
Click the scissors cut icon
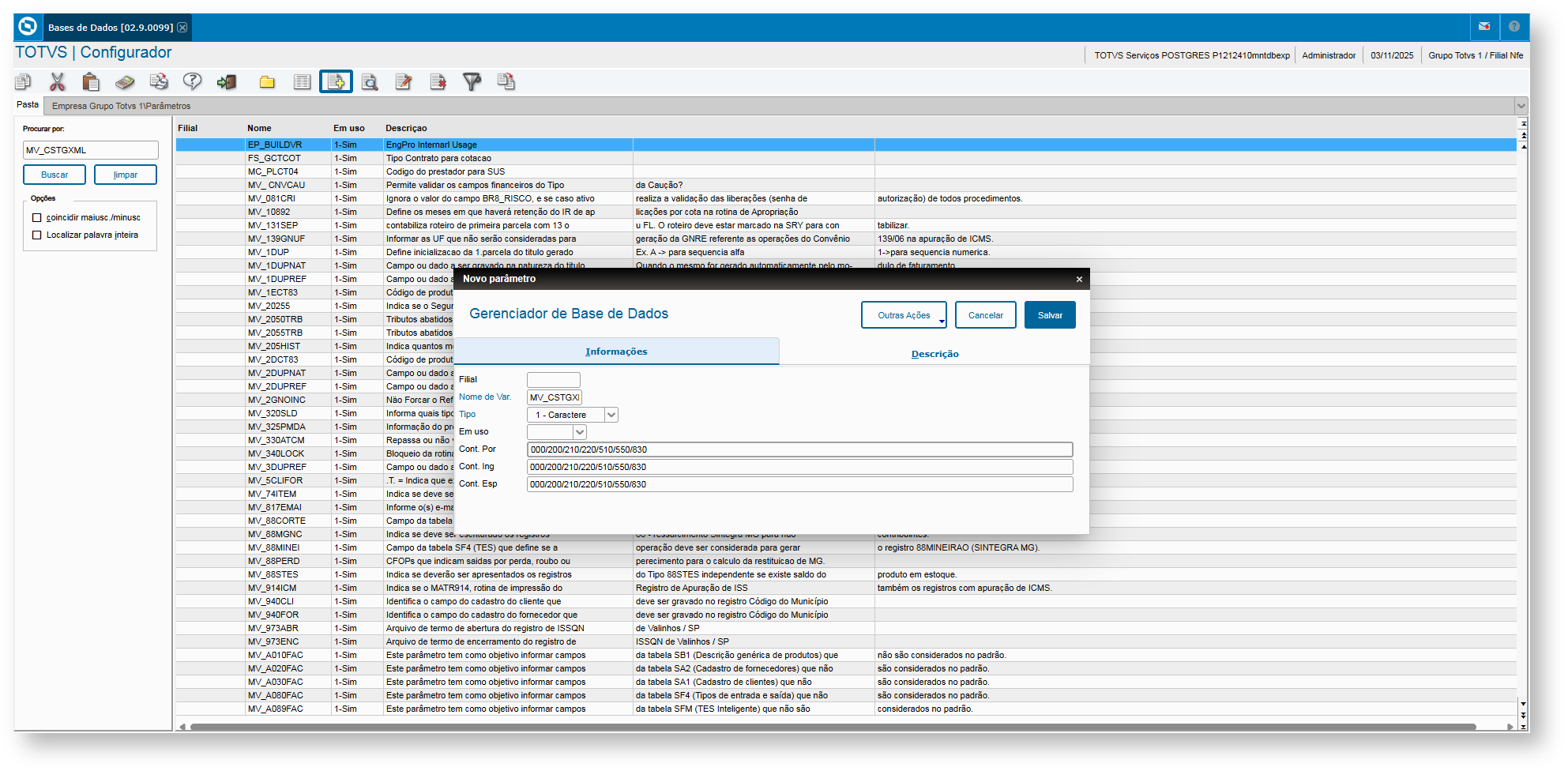tap(58, 81)
